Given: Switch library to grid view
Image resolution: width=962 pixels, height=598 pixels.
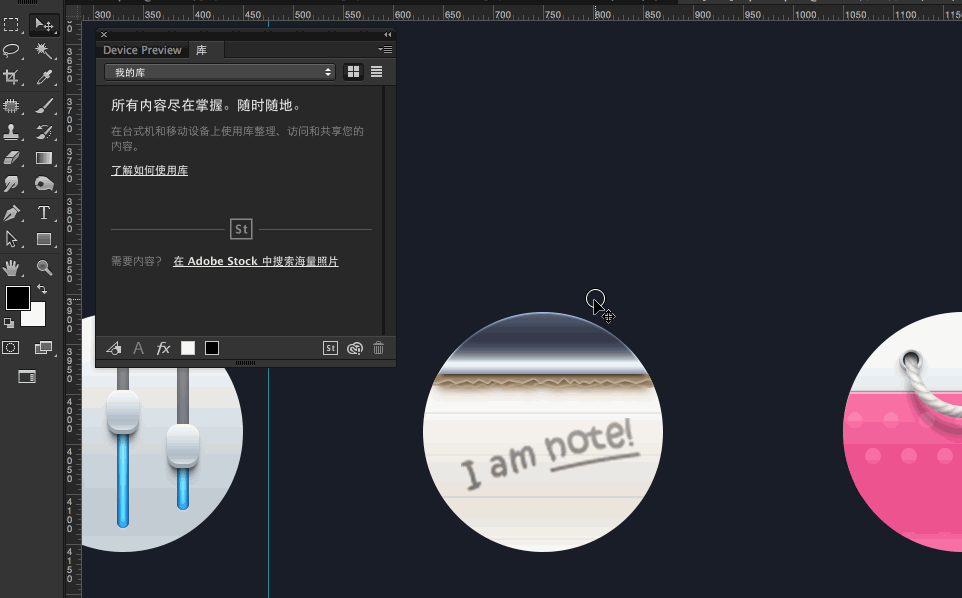Looking at the screenshot, I should (353, 72).
